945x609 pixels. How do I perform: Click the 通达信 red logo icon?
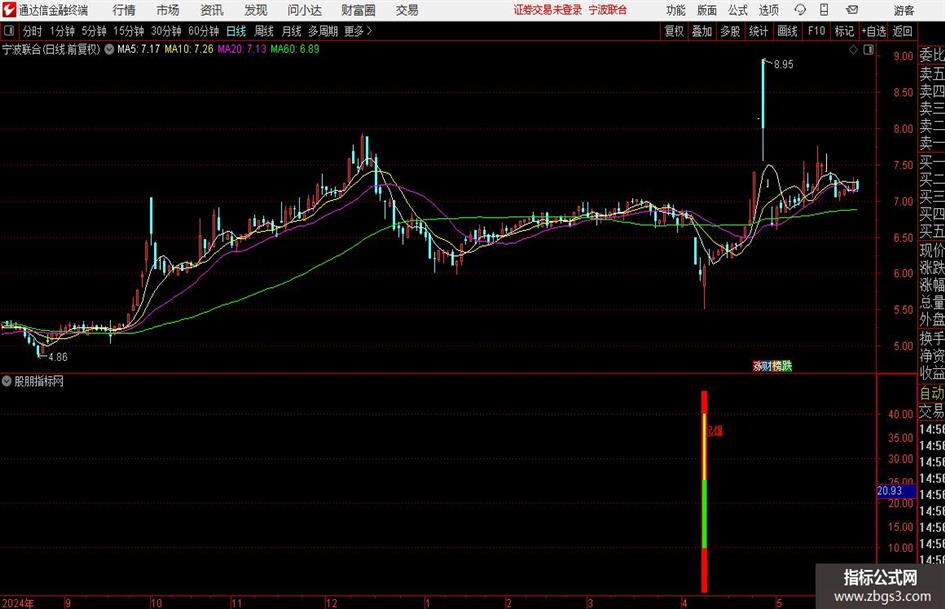(x=9, y=10)
